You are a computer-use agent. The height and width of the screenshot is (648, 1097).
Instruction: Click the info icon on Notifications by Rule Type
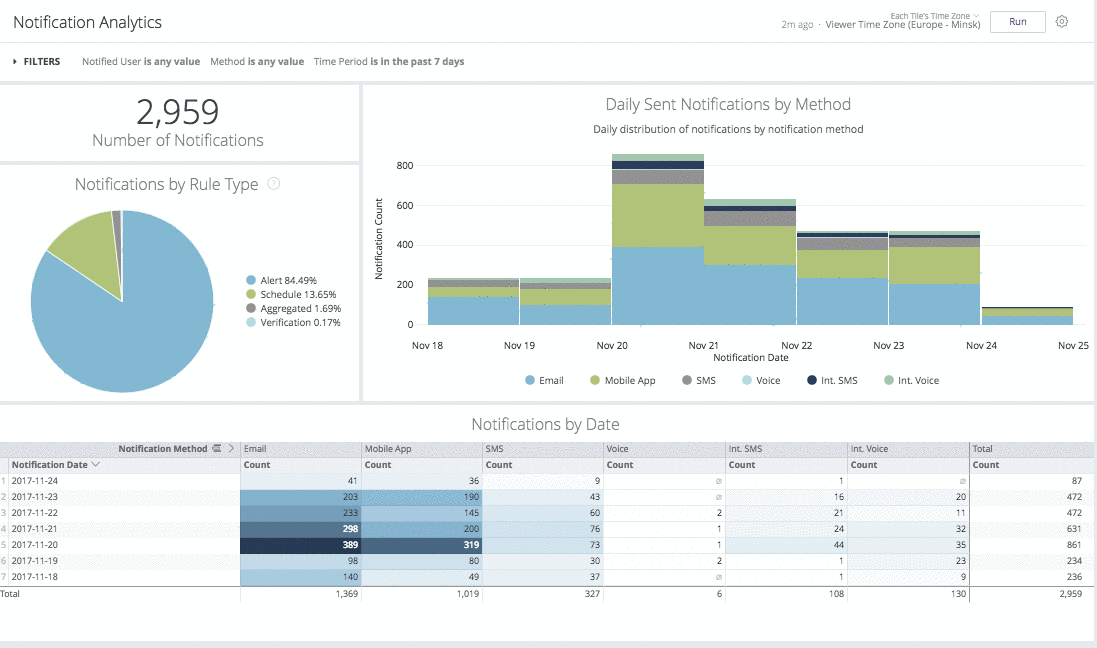pos(275,184)
